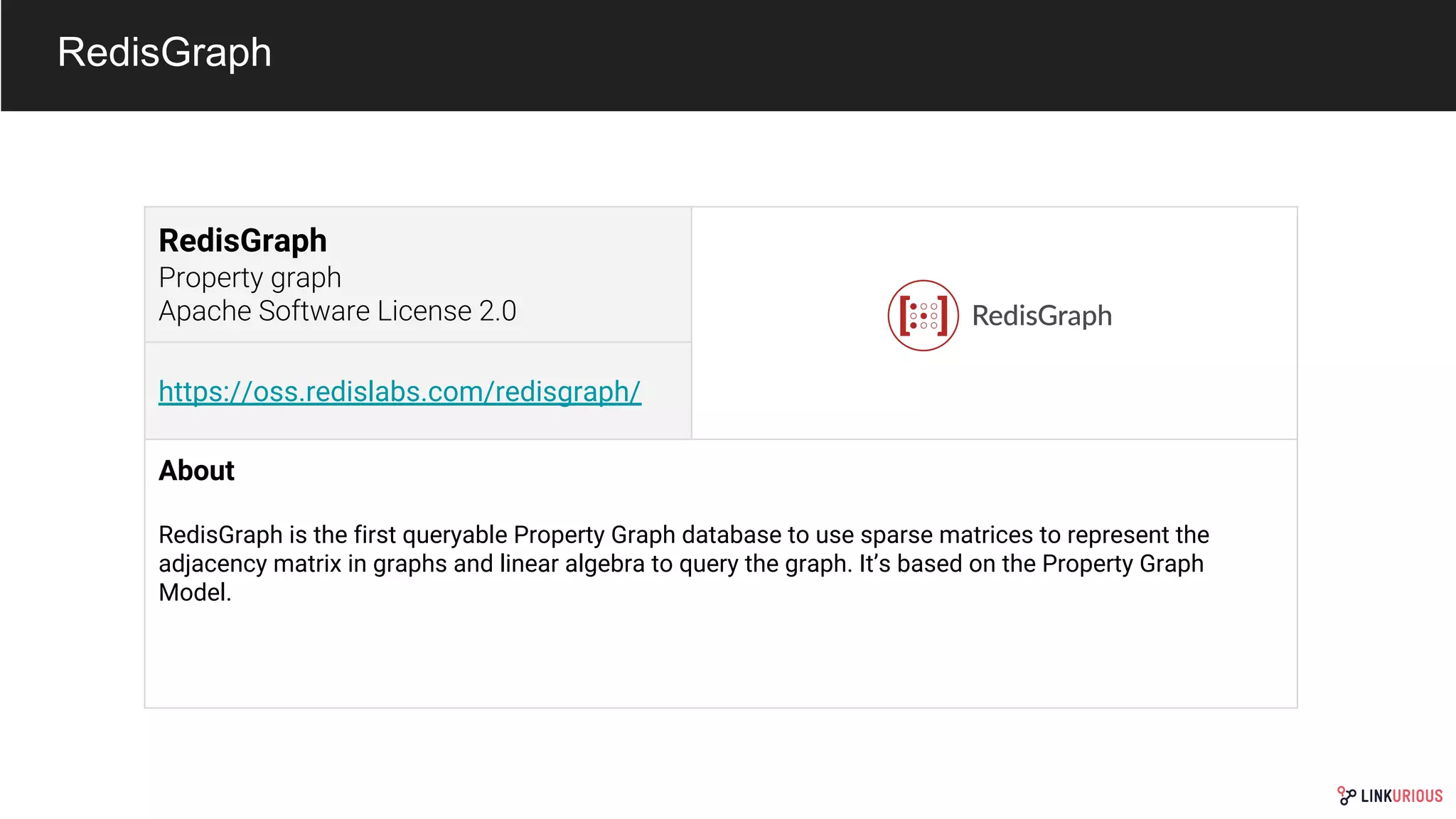Click the 'About' section heading
This screenshot has height=819, width=1456.
pos(196,471)
